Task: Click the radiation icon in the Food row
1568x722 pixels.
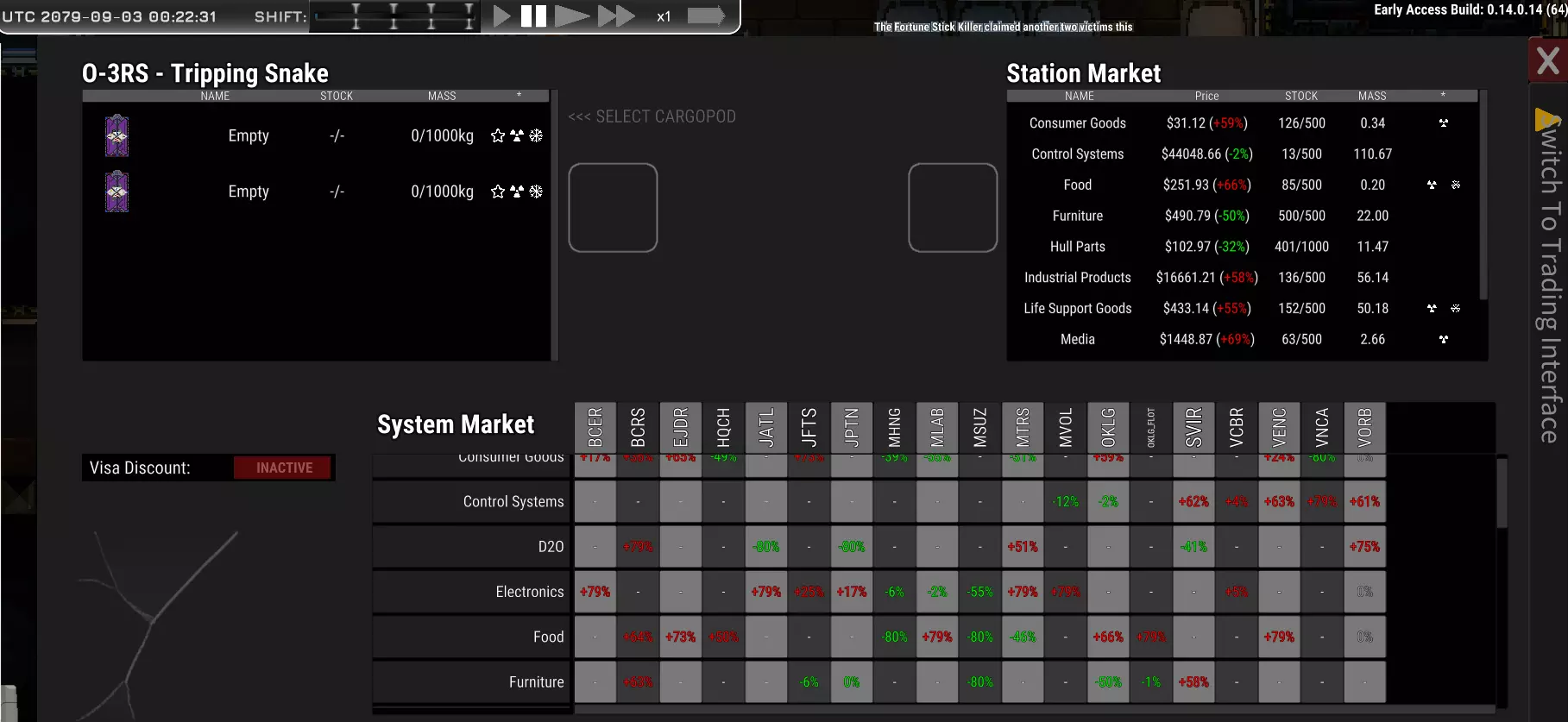Action: click(x=1432, y=185)
